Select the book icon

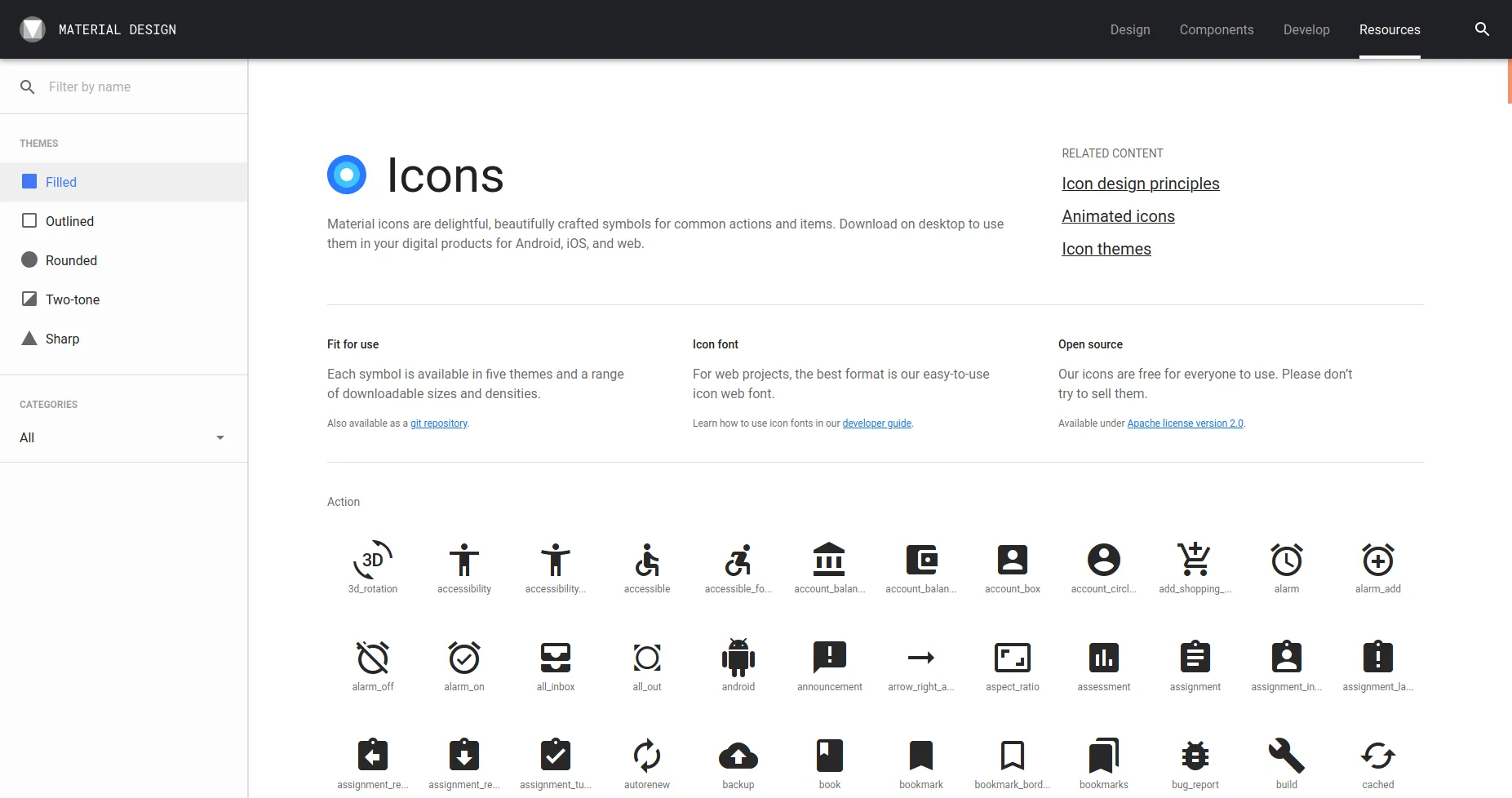tap(830, 756)
